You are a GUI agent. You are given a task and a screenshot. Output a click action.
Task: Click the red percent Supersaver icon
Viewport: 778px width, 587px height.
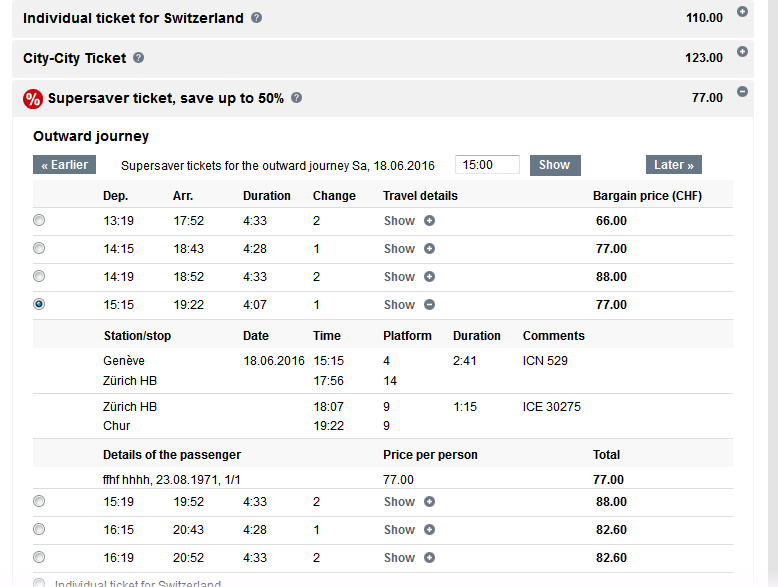tap(33, 98)
